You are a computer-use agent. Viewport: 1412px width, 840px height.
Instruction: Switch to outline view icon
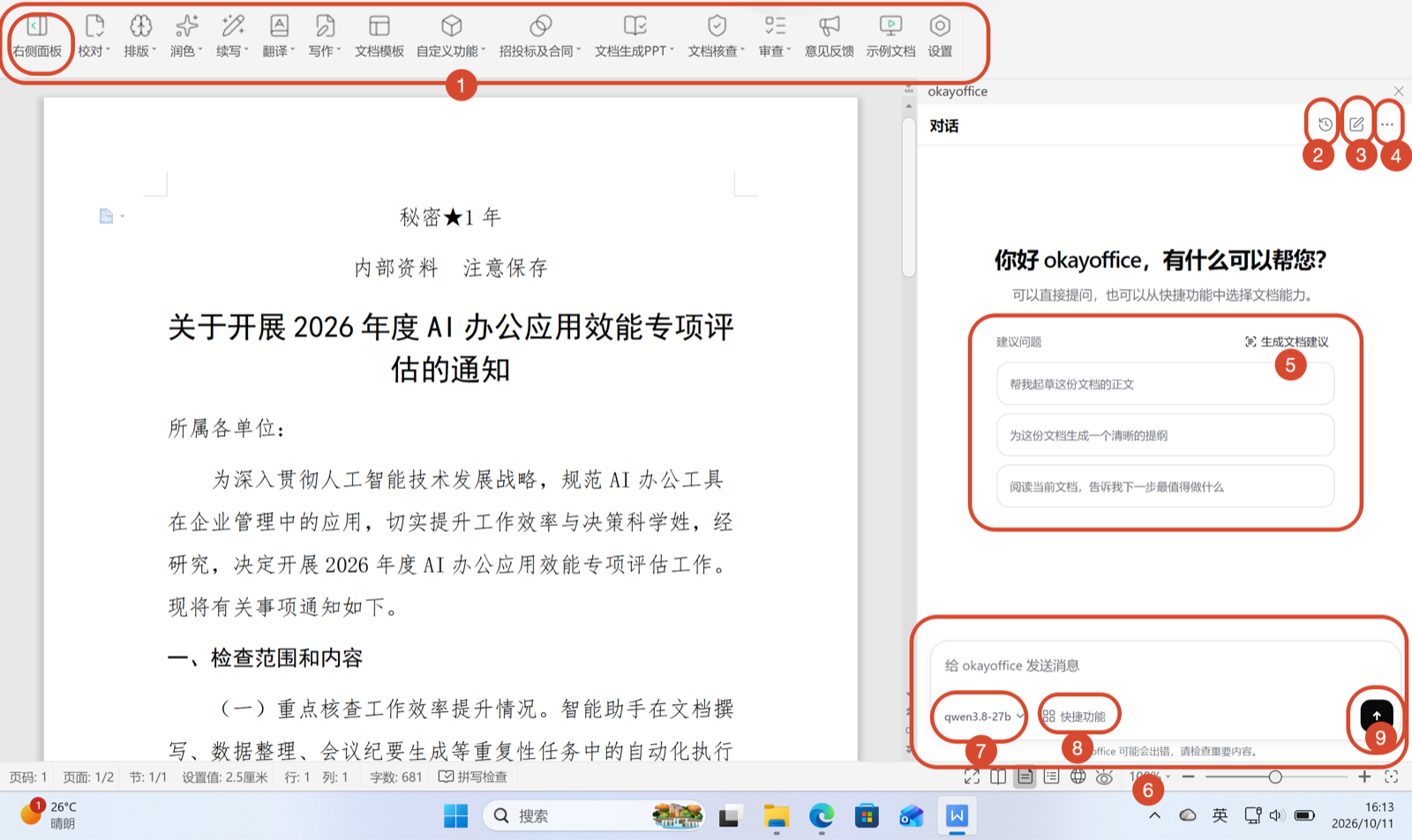coord(1051,776)
